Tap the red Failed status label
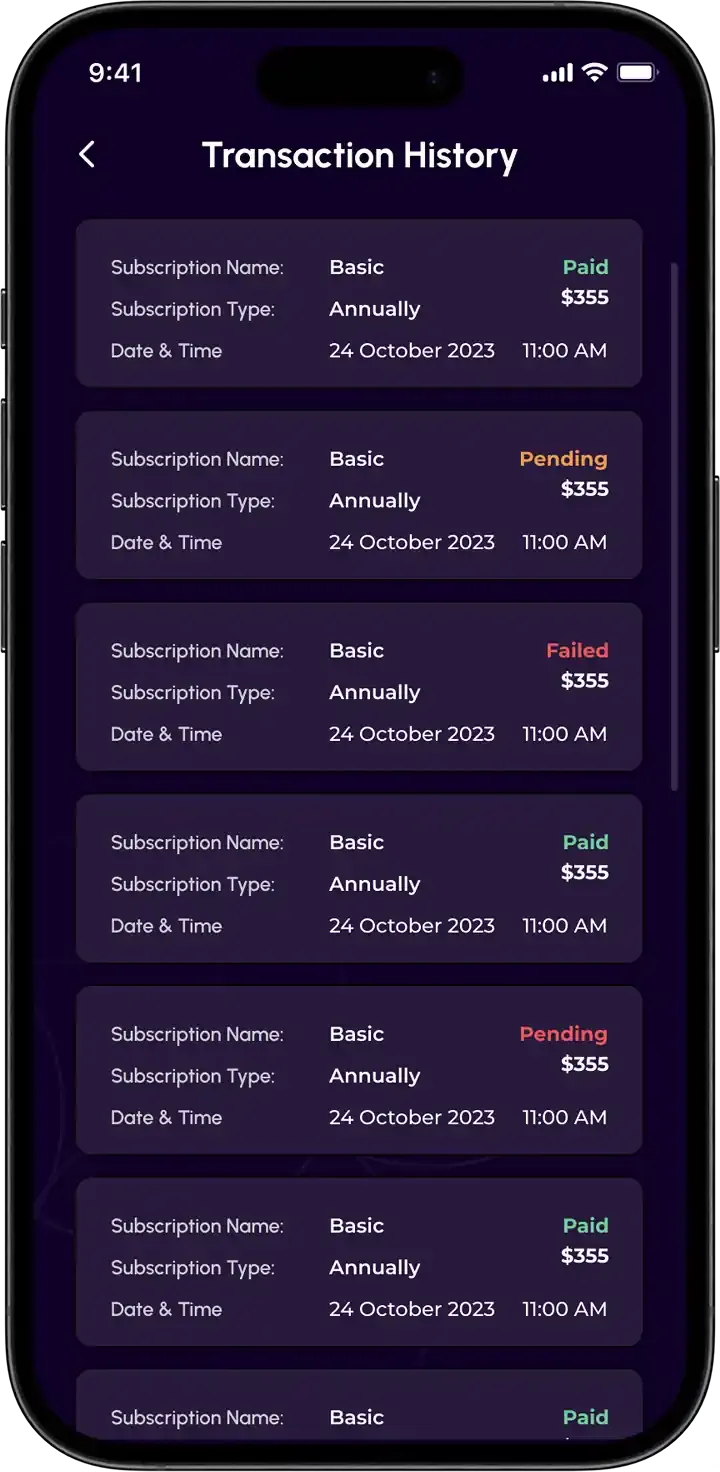 577,650
